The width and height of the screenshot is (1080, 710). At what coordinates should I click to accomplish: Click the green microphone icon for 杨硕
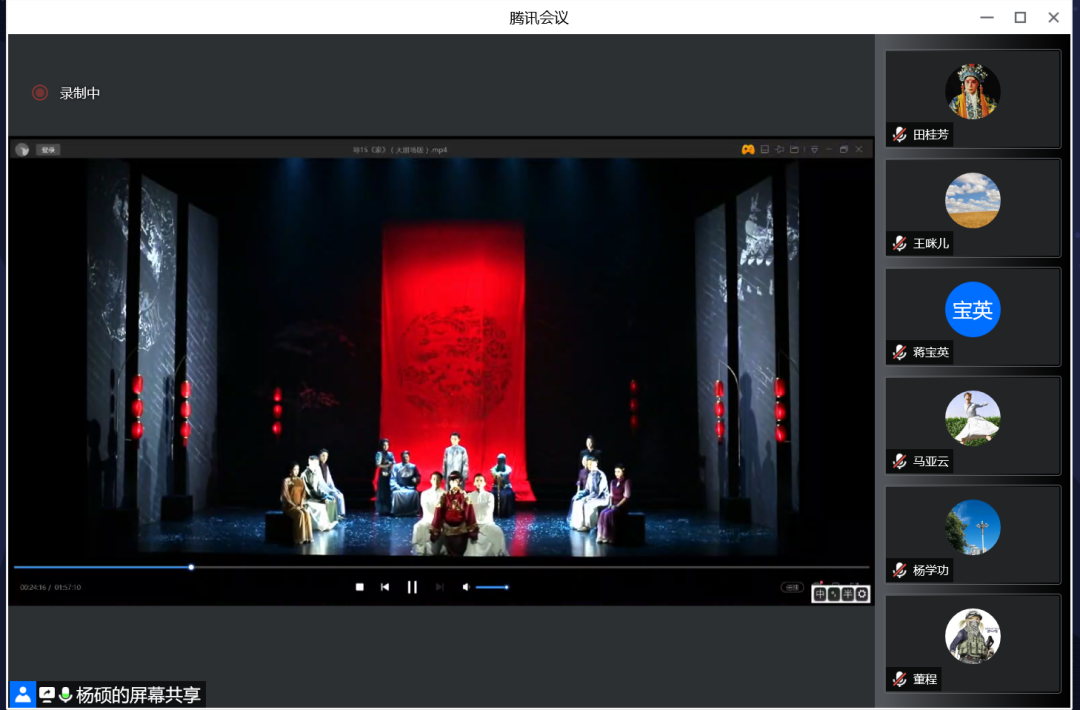[65, 694]
